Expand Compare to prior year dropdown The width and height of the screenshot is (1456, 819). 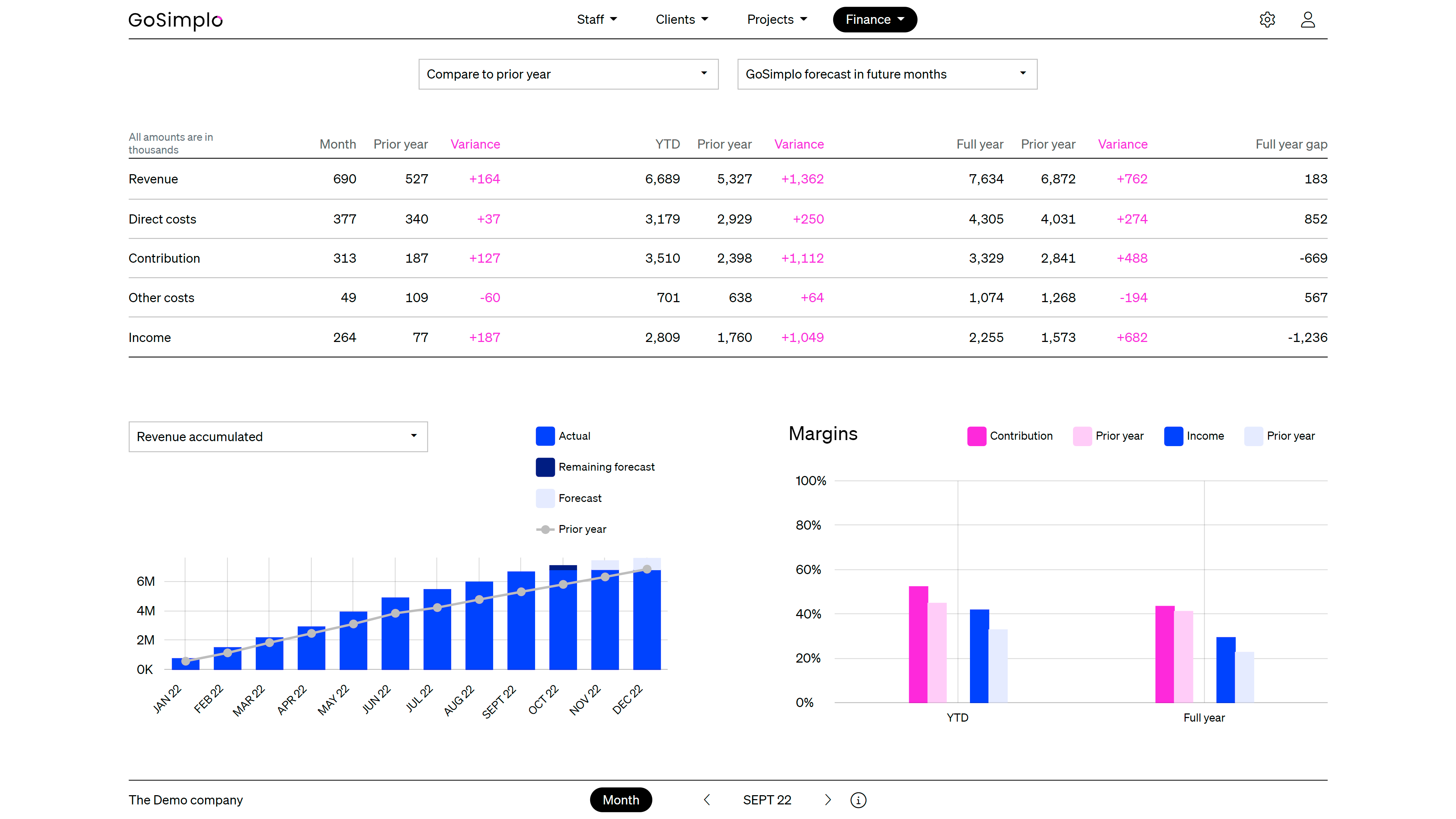pyautogui.click(x=568, y=74)
